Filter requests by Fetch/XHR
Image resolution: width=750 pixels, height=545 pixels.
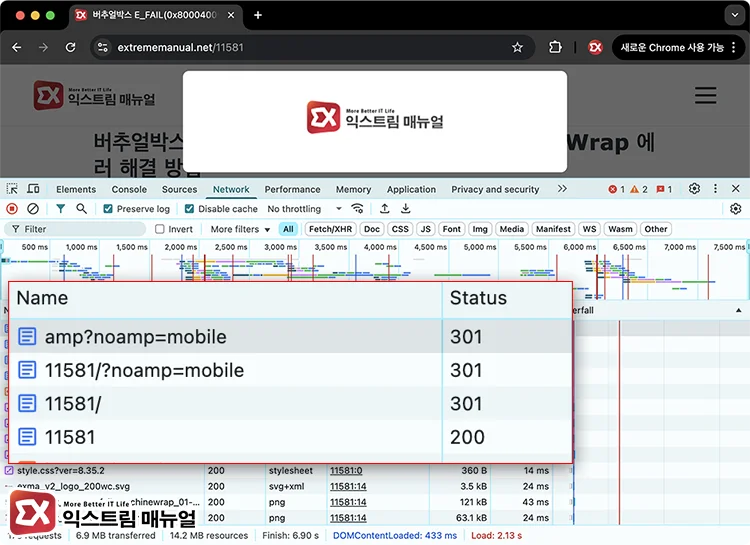pyautogui.click(x=331, y=229)
